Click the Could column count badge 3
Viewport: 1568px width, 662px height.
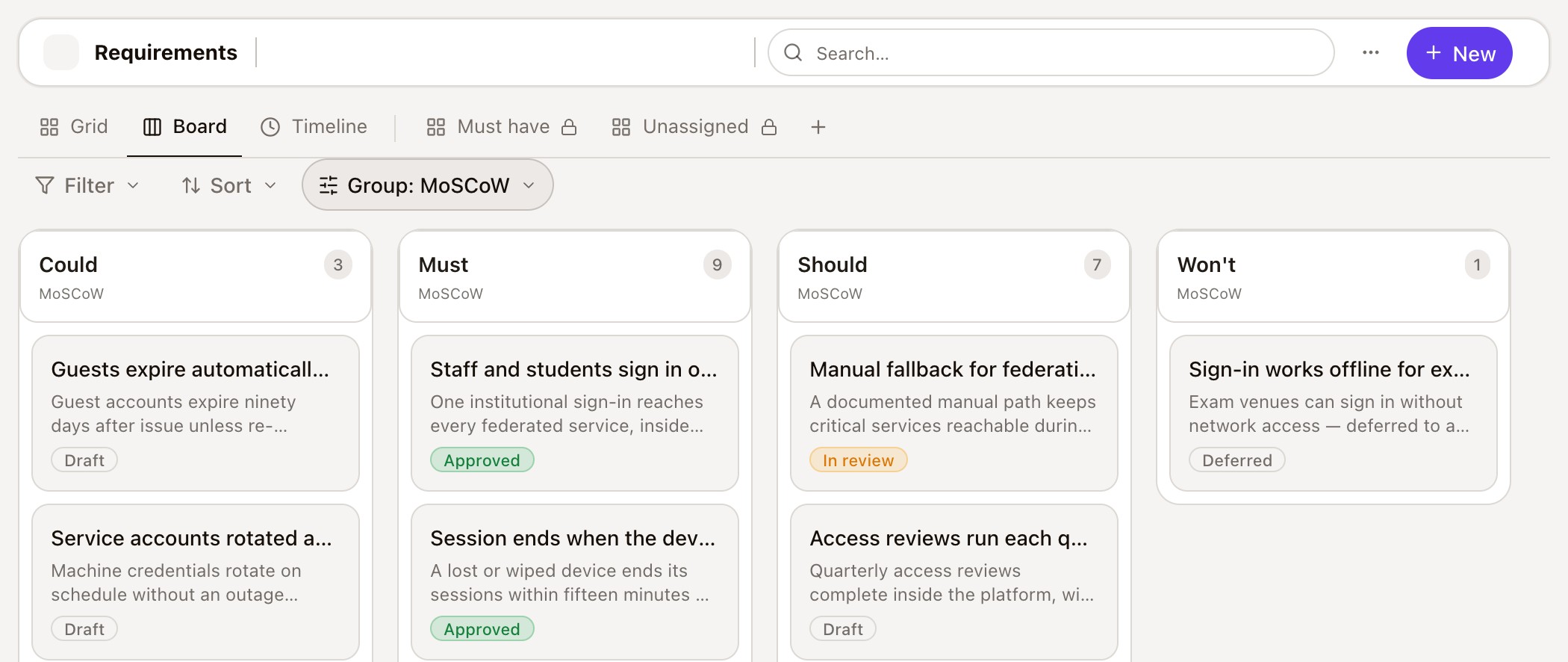pos(338,265)
